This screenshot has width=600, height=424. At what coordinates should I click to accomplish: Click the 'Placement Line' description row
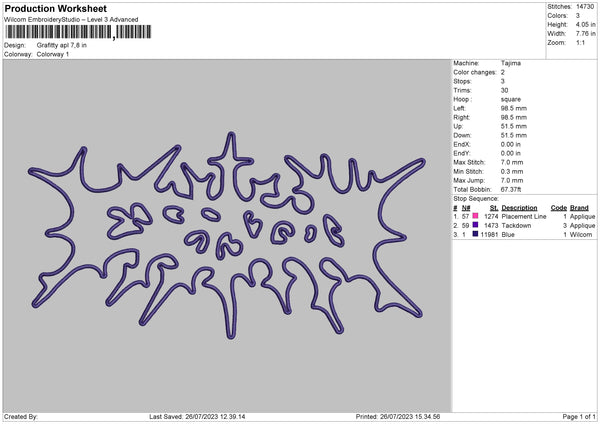(x=524, y=217)
